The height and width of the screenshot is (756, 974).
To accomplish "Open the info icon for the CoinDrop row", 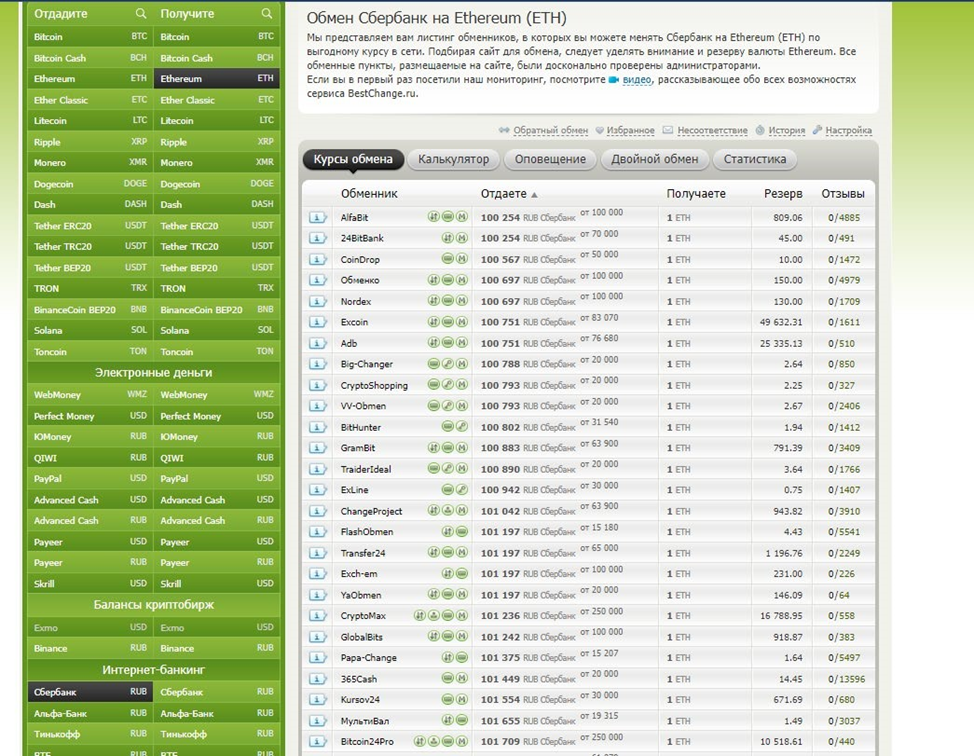I will pos(317,259).
